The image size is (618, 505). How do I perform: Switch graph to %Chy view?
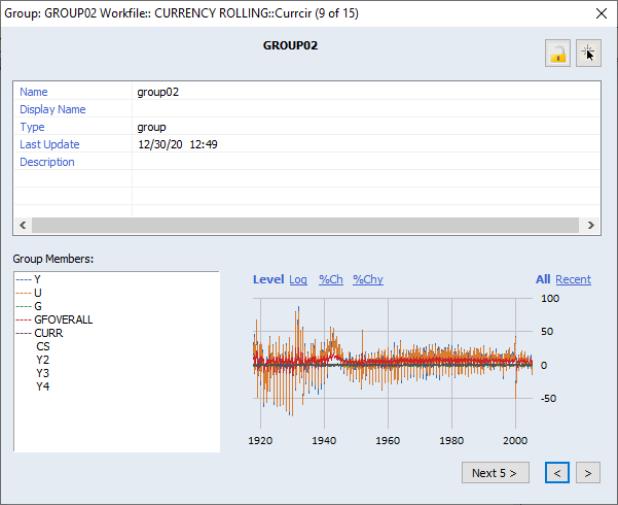(x=367, y=280)
